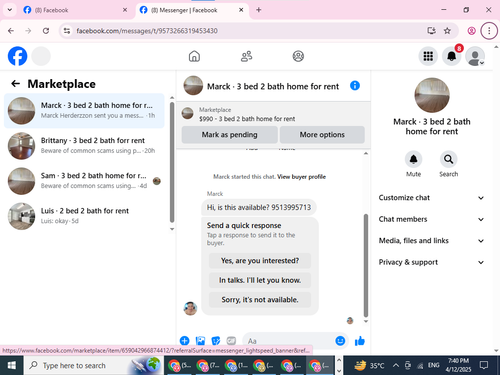Open more actions via the blue plus icon
The image size is (500, 375).
coord(184,341)
